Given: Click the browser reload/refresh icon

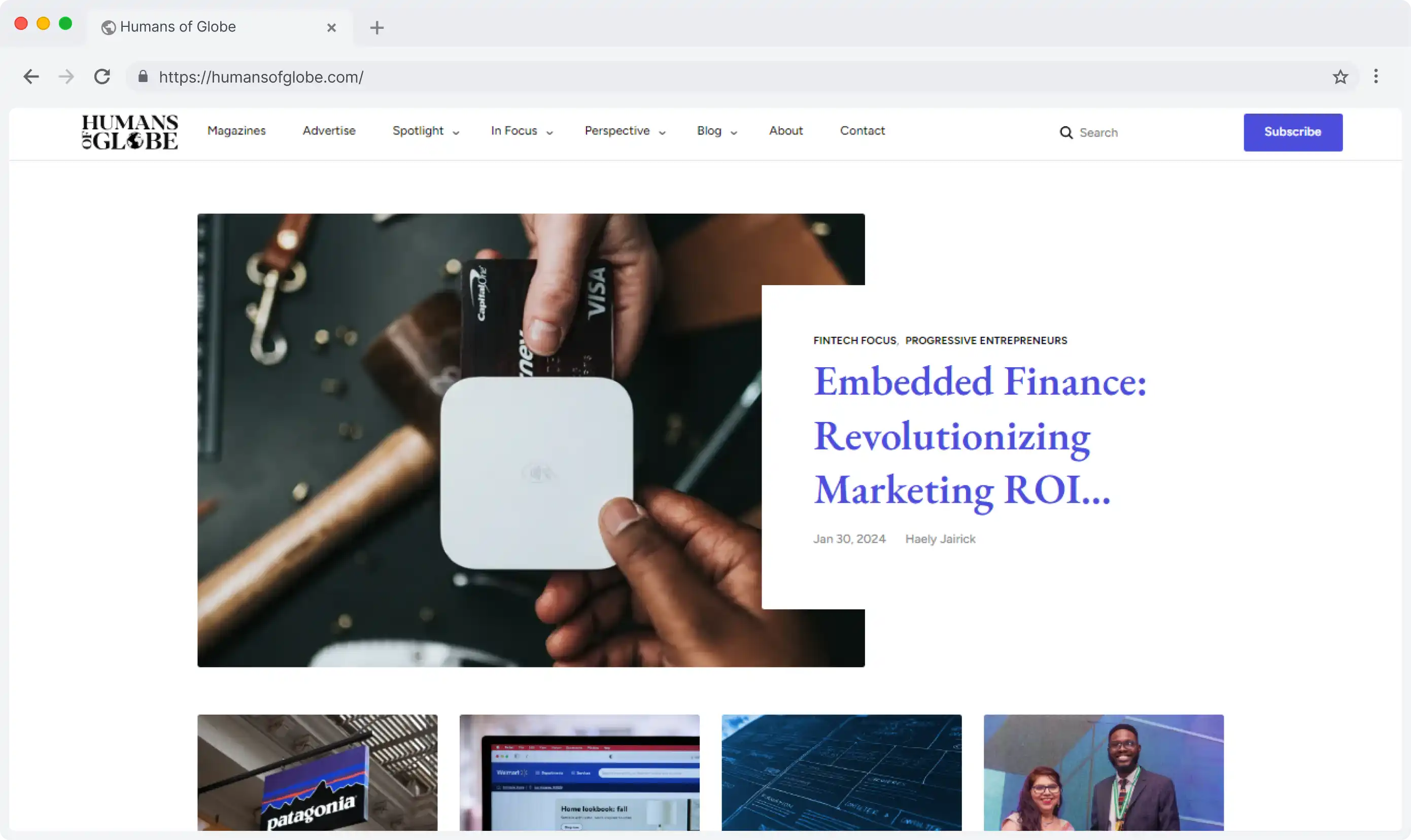Looking at the screenshot, I should click(102, 76).
